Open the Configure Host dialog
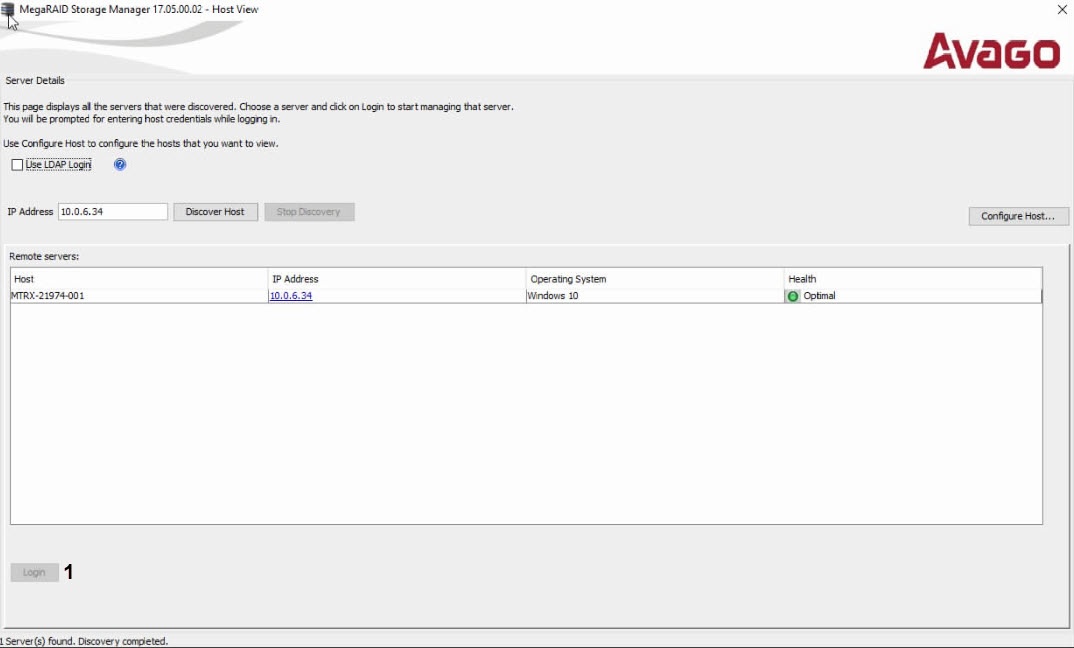The height and width of the screenshot is (648, 1074). (1018, 216)
